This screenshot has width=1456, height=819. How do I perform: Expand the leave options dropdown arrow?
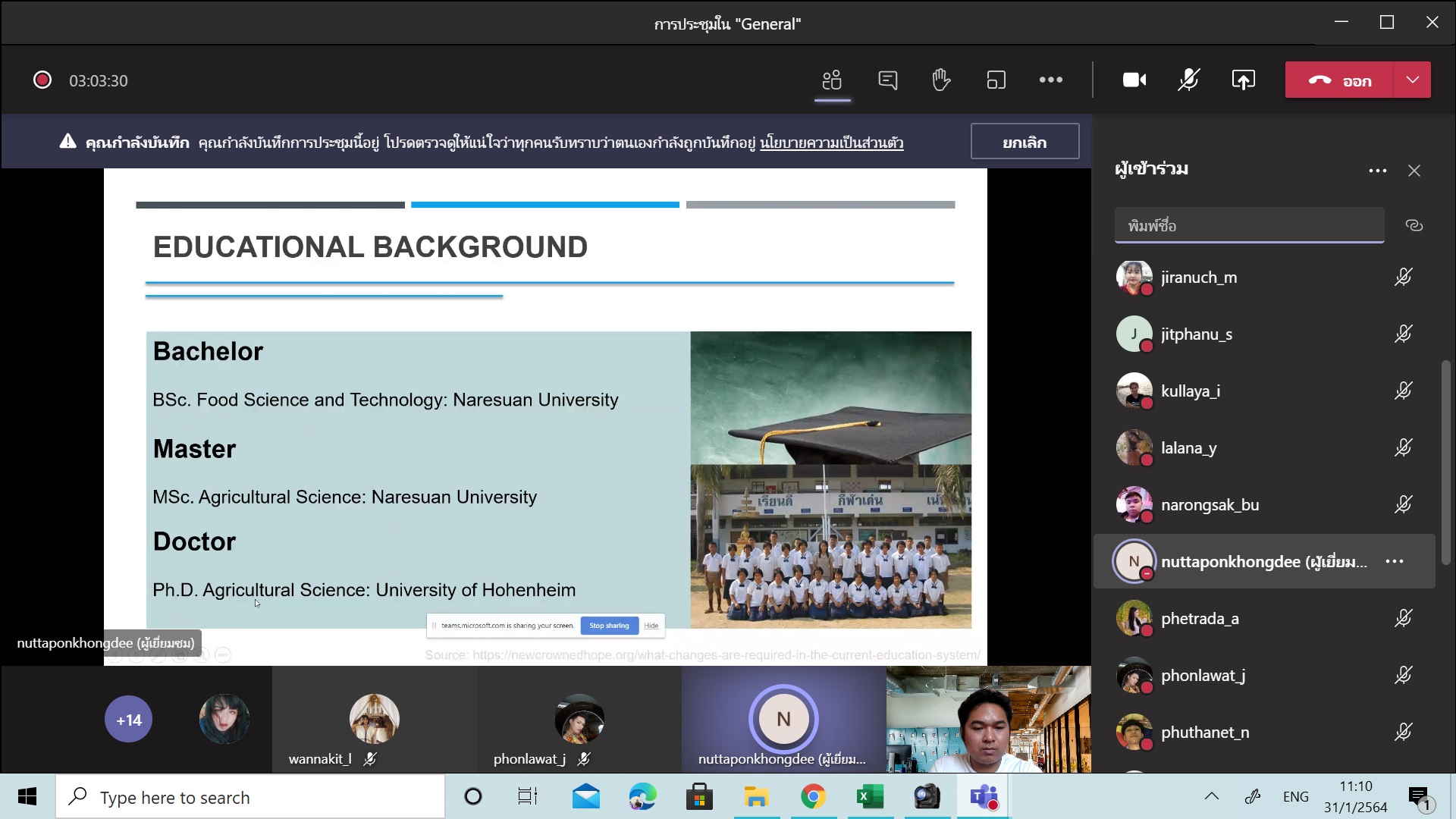pos(1412,80)
